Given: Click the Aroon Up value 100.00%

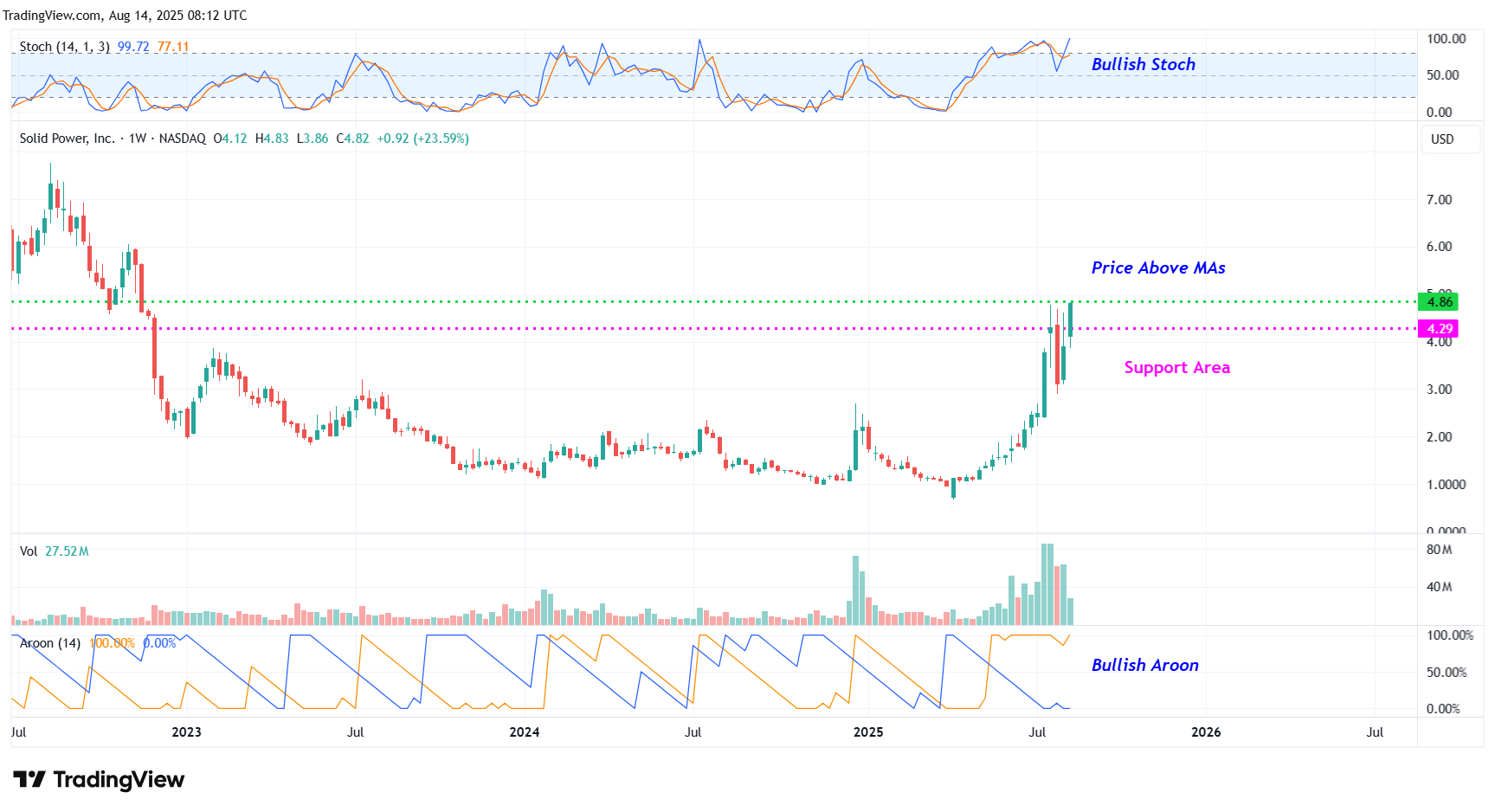Looking at the screenshot, I should 112,643.
